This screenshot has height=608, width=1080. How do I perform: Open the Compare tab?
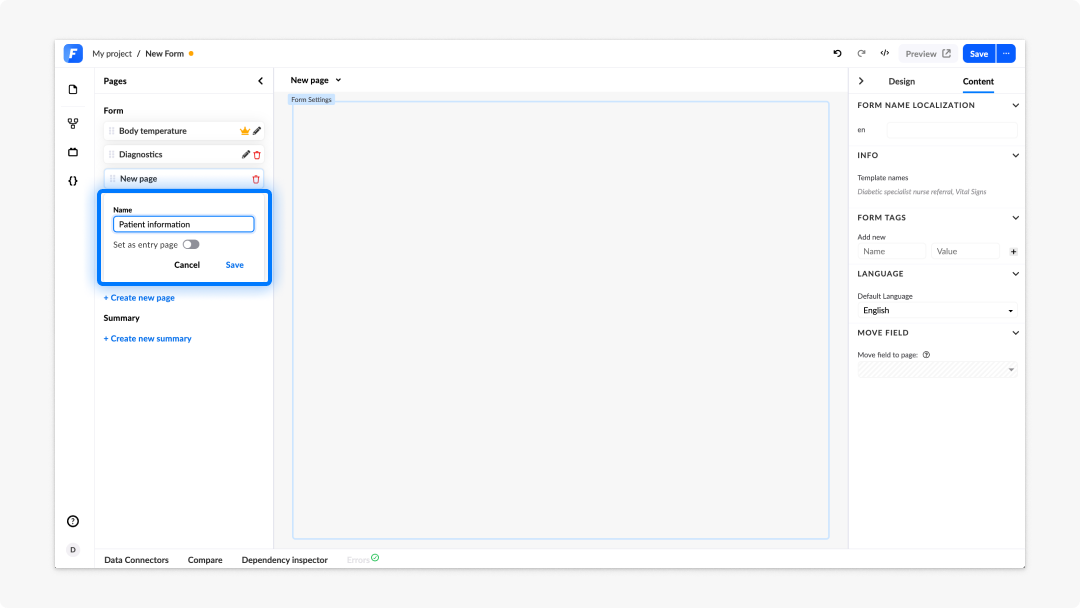pos(205,560)
